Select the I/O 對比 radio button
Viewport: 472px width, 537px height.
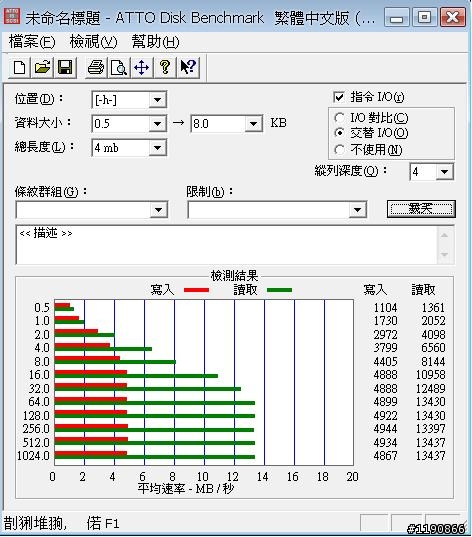339,118
